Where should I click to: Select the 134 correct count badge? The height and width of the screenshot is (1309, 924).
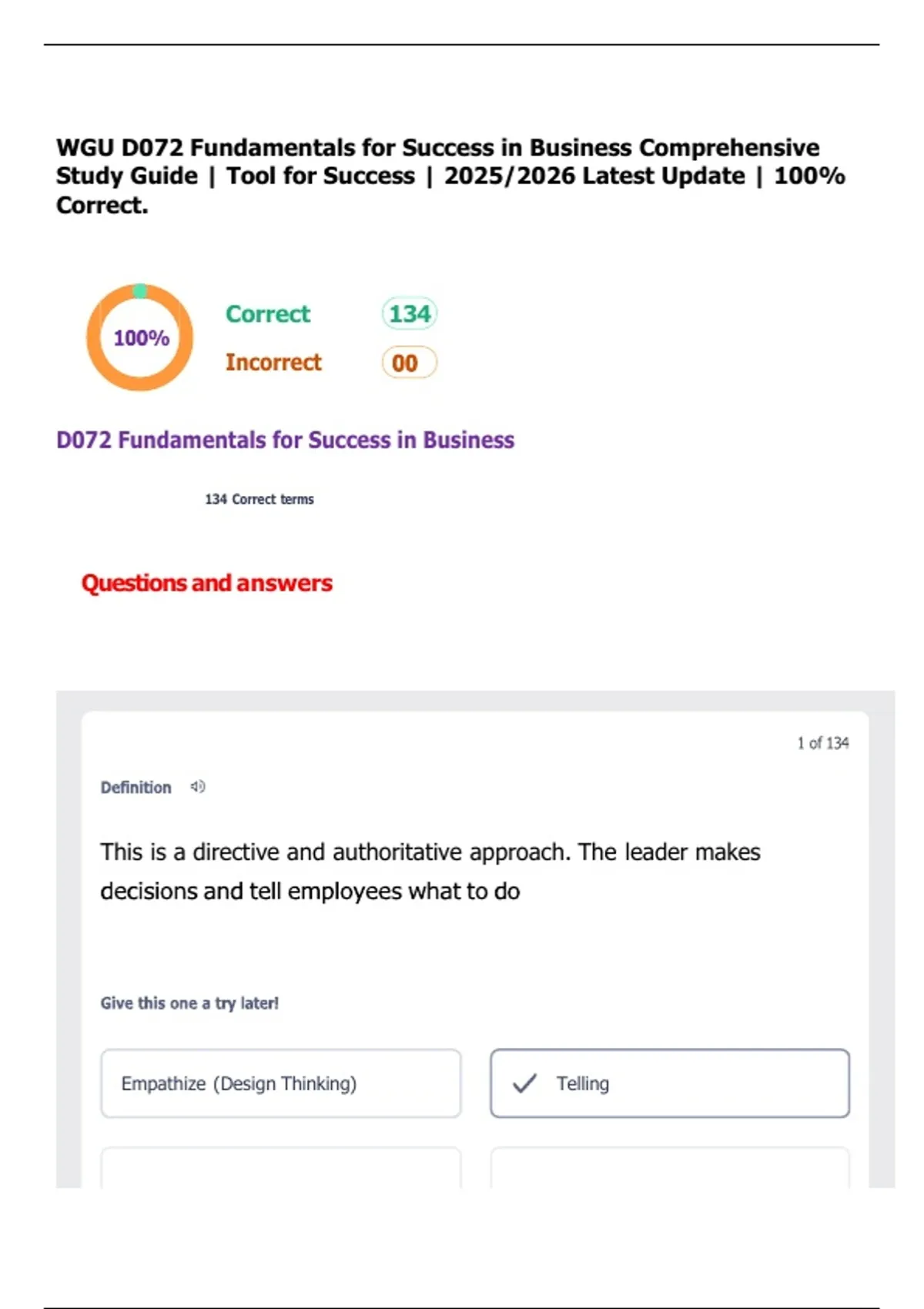pos(409,314)
